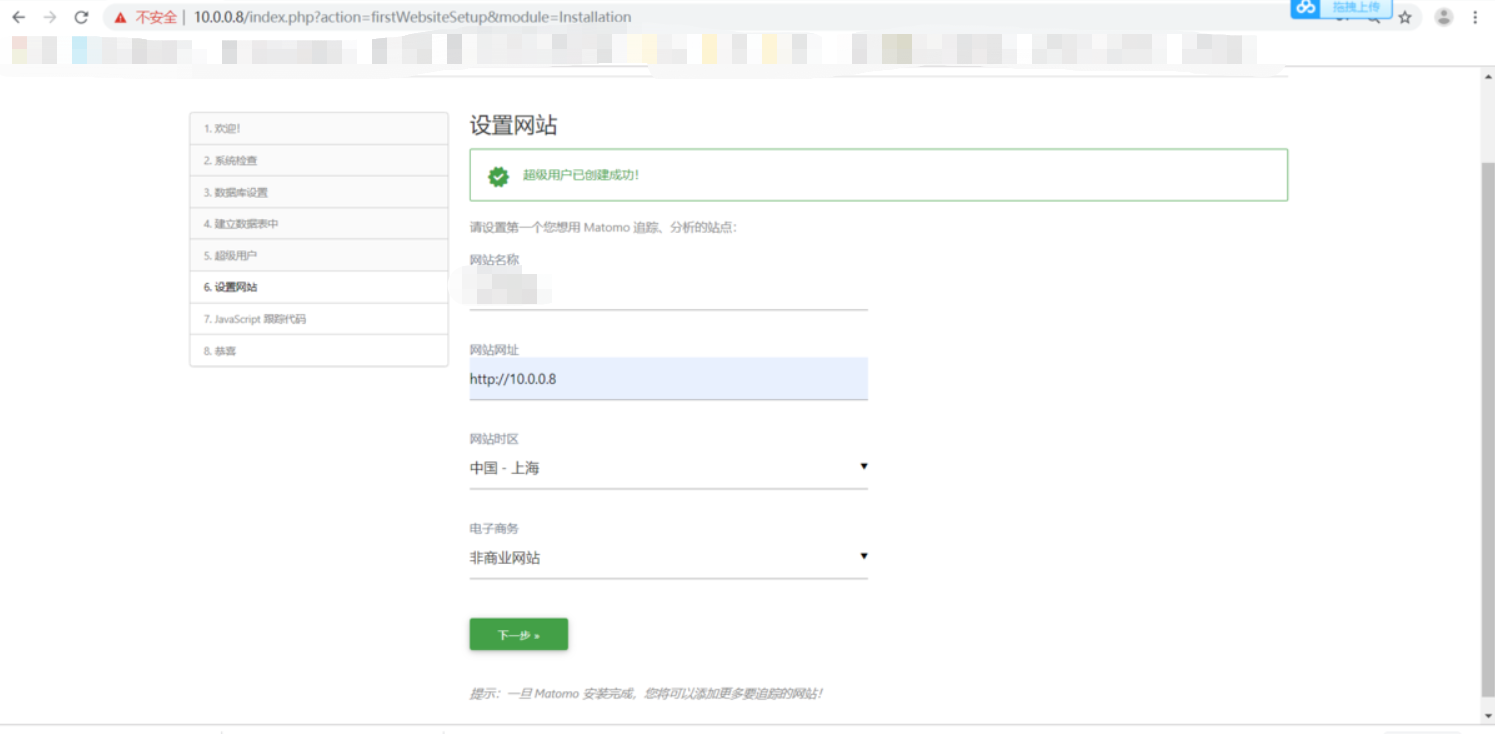Reload the page with refresh icon
This screenshot has height=734, width=1495.
coord(82,17)
